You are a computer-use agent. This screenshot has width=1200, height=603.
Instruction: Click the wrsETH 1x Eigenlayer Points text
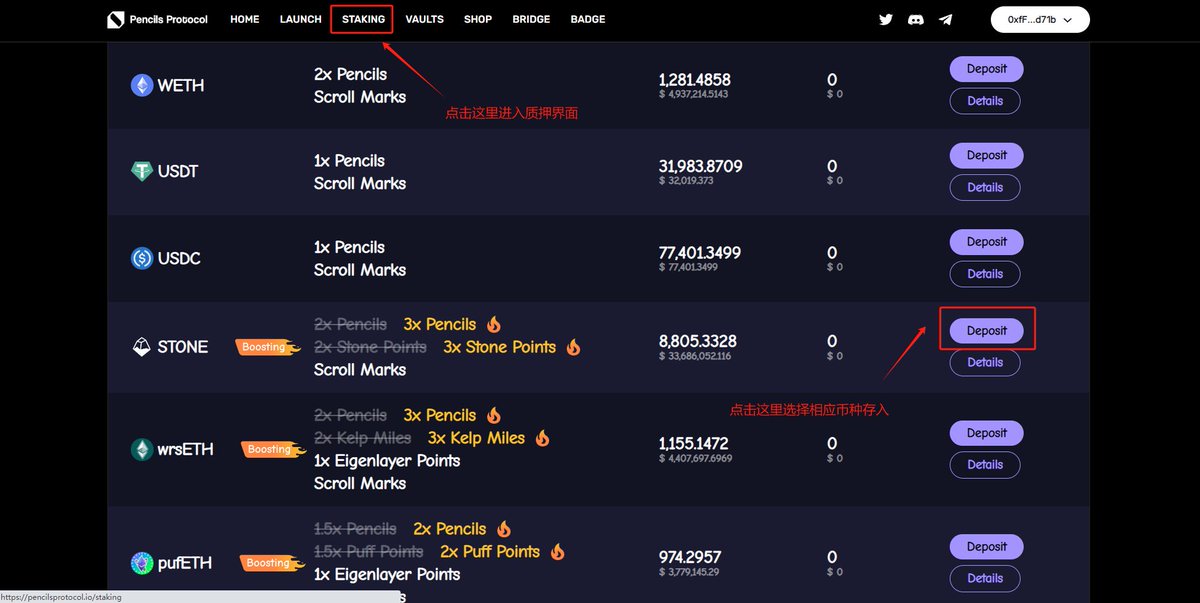point(387,461)
